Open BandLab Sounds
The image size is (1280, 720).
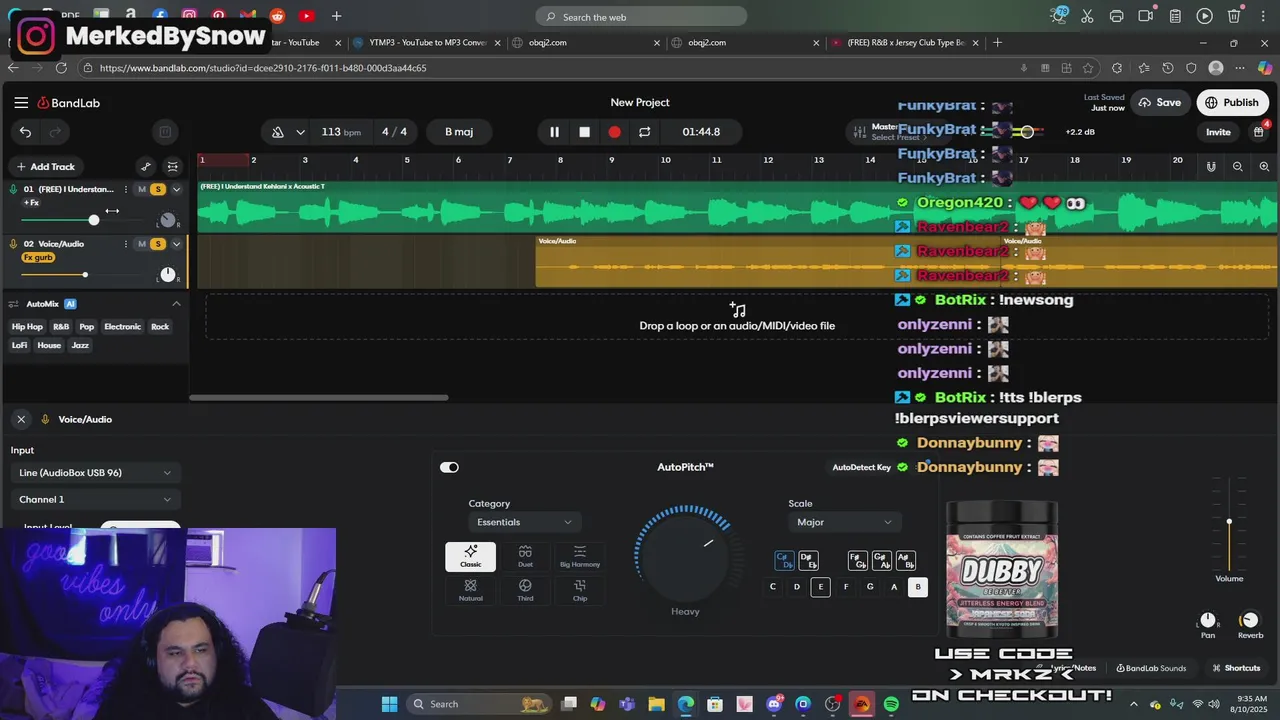pyautogui.click(x=1151, y=668)
